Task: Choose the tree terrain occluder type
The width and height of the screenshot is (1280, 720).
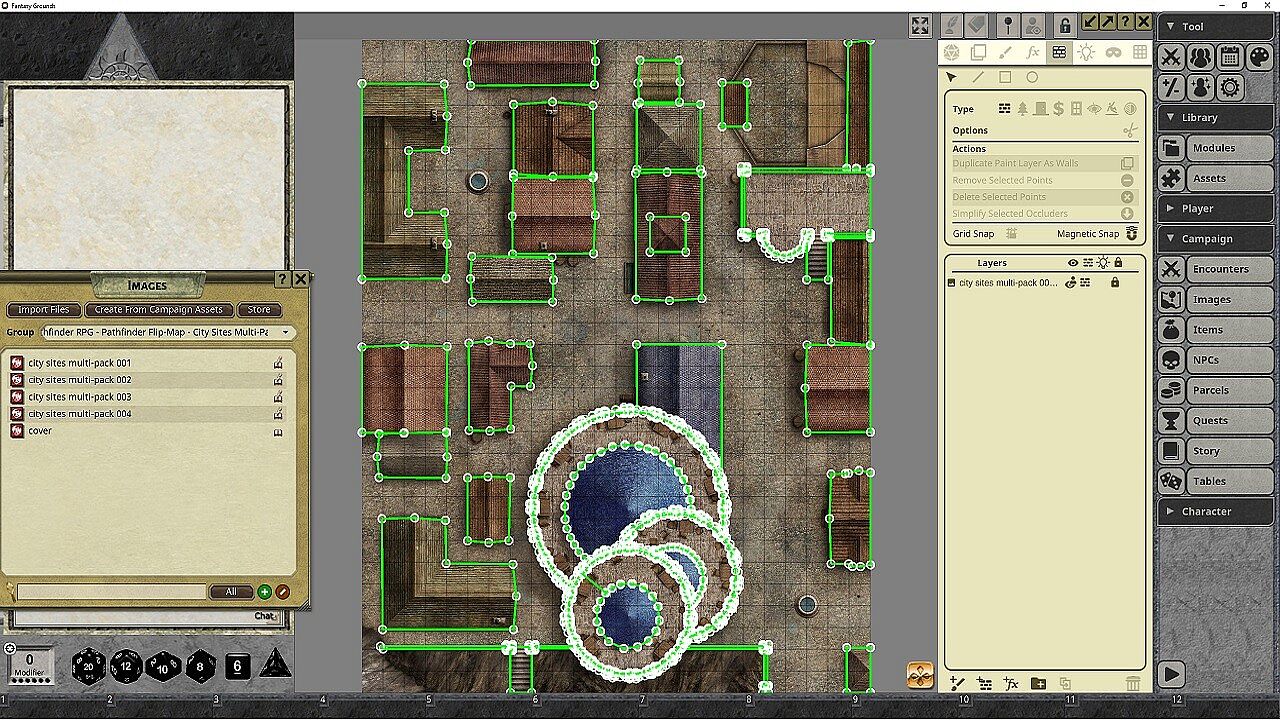Action: (1022, 109)
